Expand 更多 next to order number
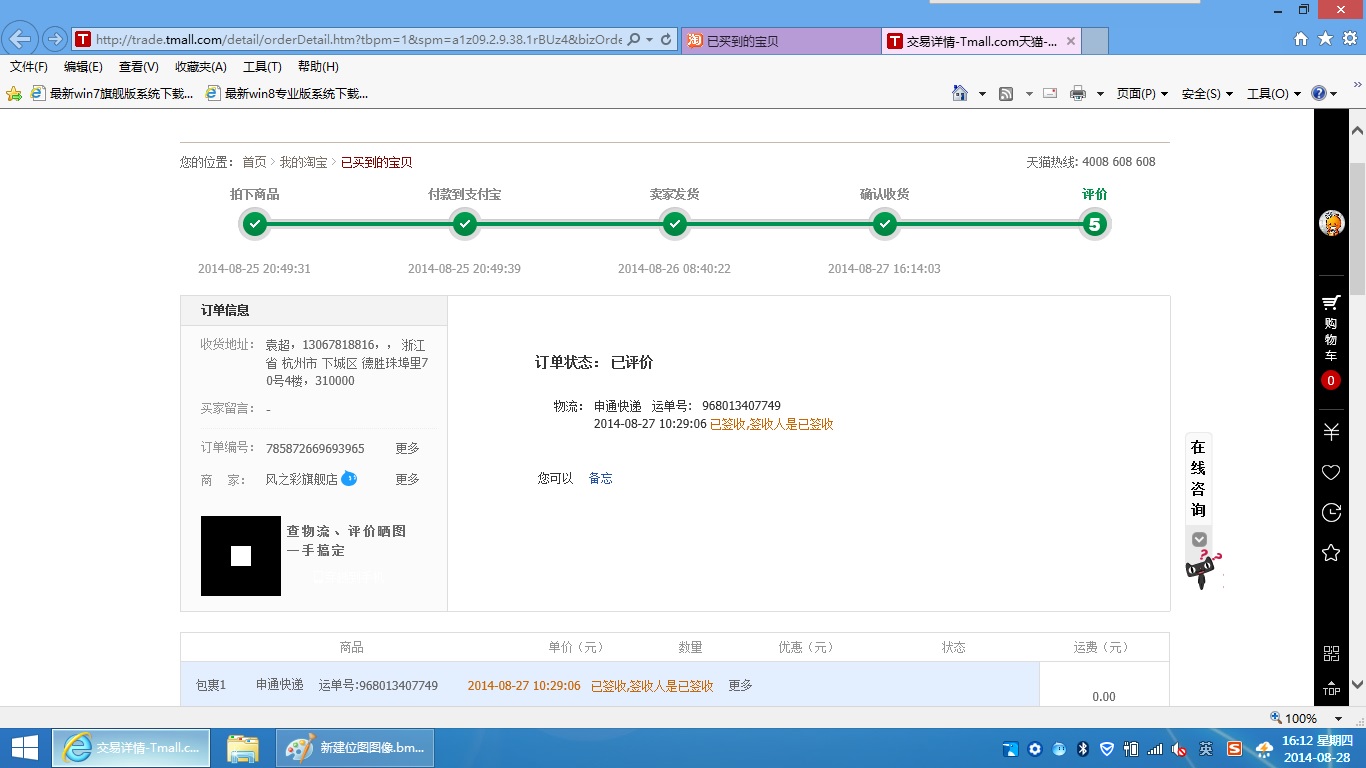Screen dimensions: 1366x768 (x=407, y=448)
